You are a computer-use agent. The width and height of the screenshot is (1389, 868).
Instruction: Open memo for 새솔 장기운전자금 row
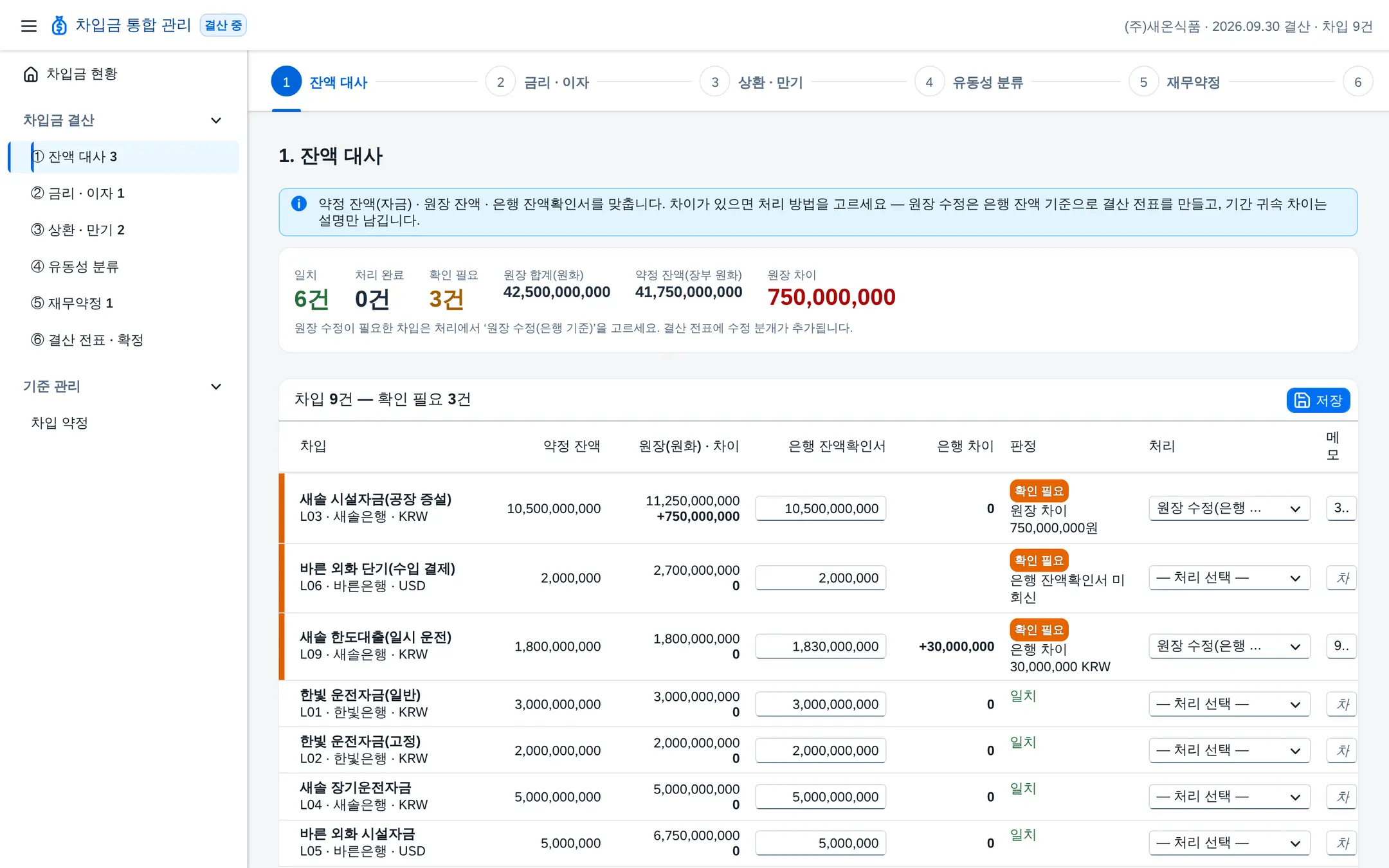pos(1341,797)
